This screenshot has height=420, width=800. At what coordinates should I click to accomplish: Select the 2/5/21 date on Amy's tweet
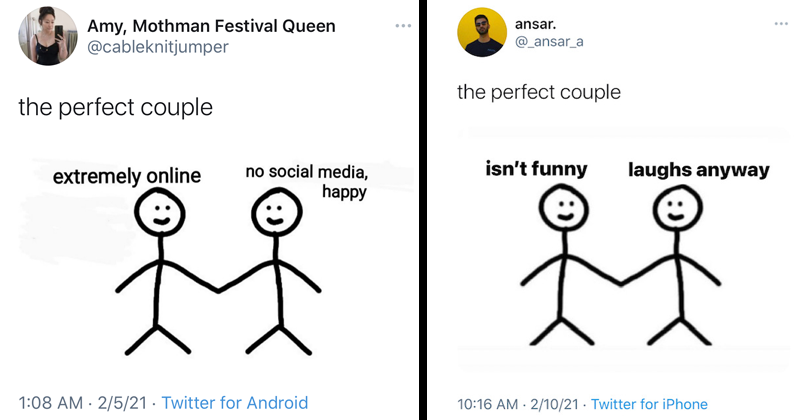click(122, 403)
